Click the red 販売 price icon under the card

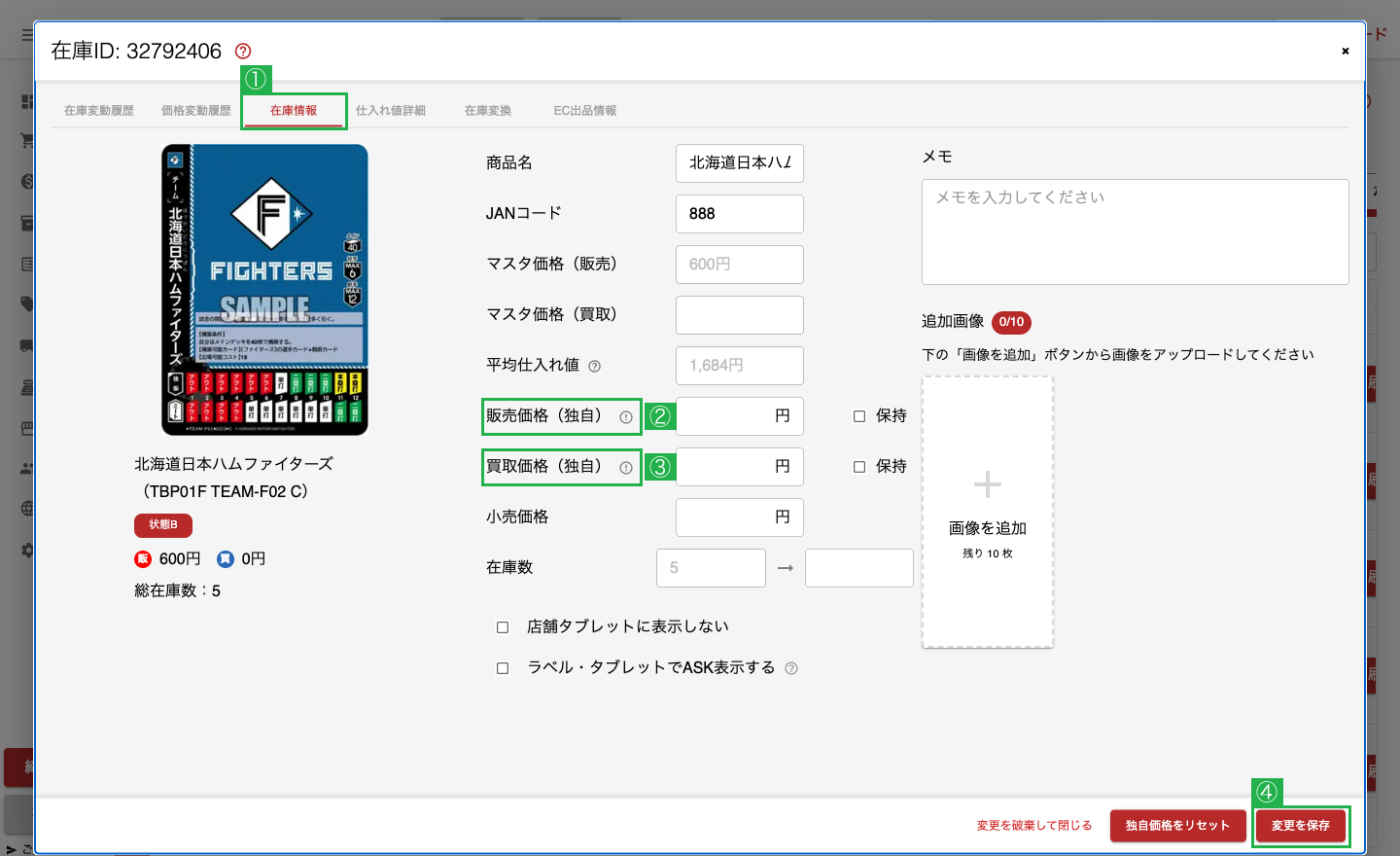pos(143,558)
